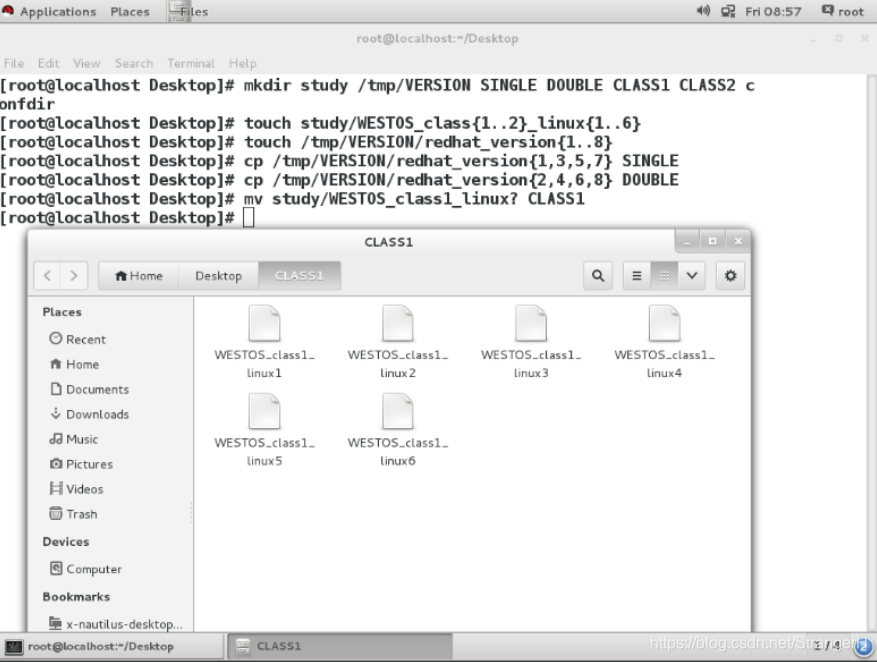
Task: Open x-nautilus-desktop bookmark
Action: [116, 624]
